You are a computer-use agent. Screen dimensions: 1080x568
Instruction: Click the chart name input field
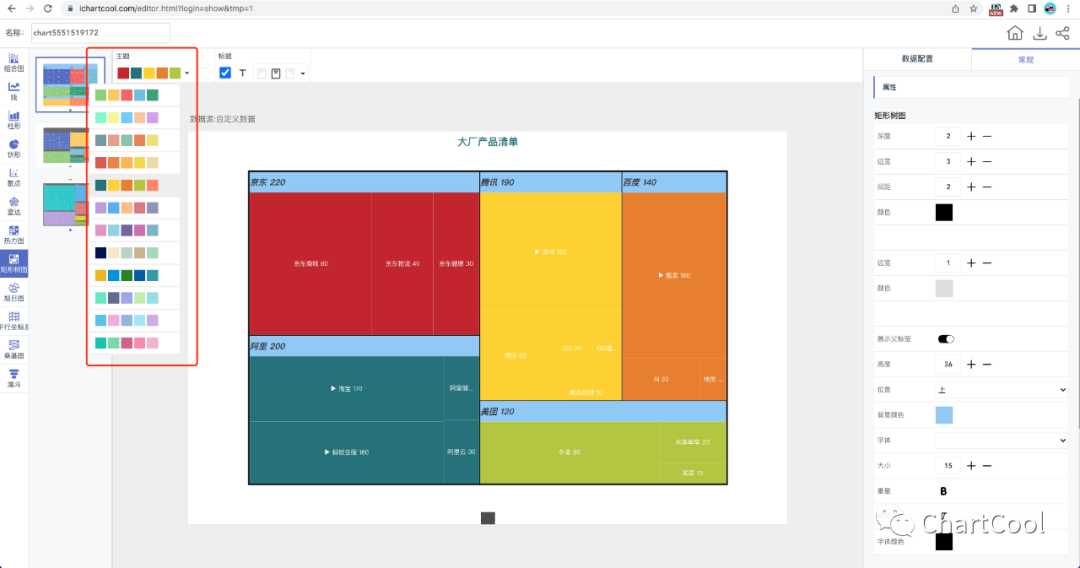coord(101,33)
